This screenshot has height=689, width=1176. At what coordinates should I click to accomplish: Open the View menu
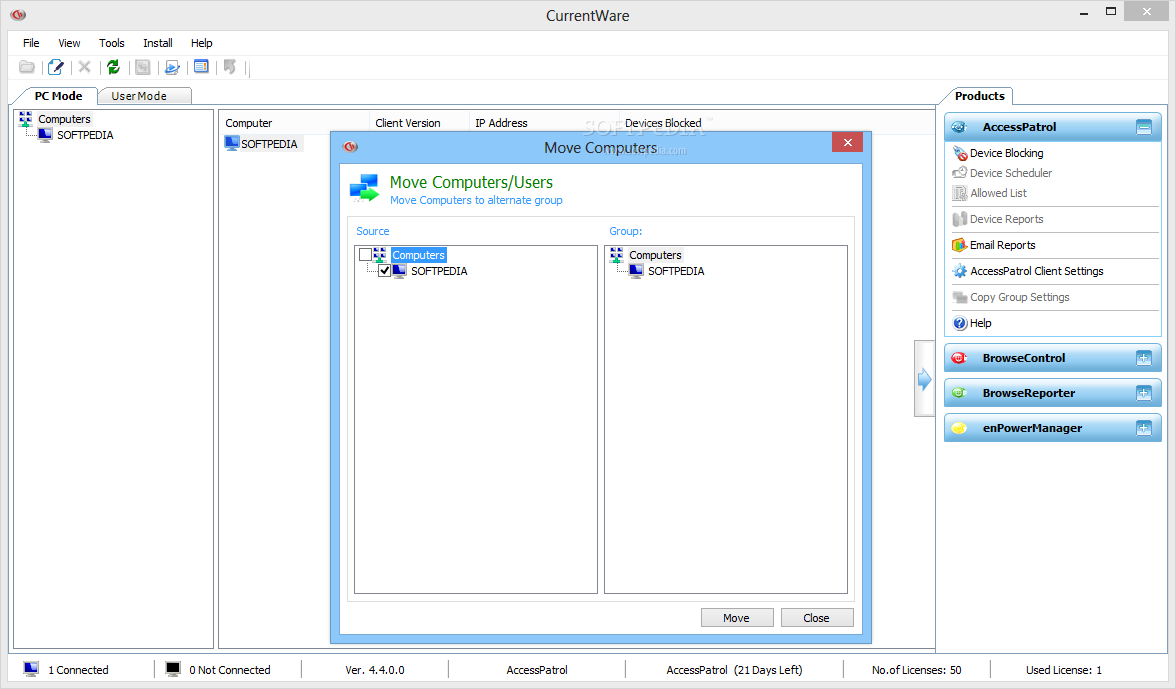click(x=69, y=43)
